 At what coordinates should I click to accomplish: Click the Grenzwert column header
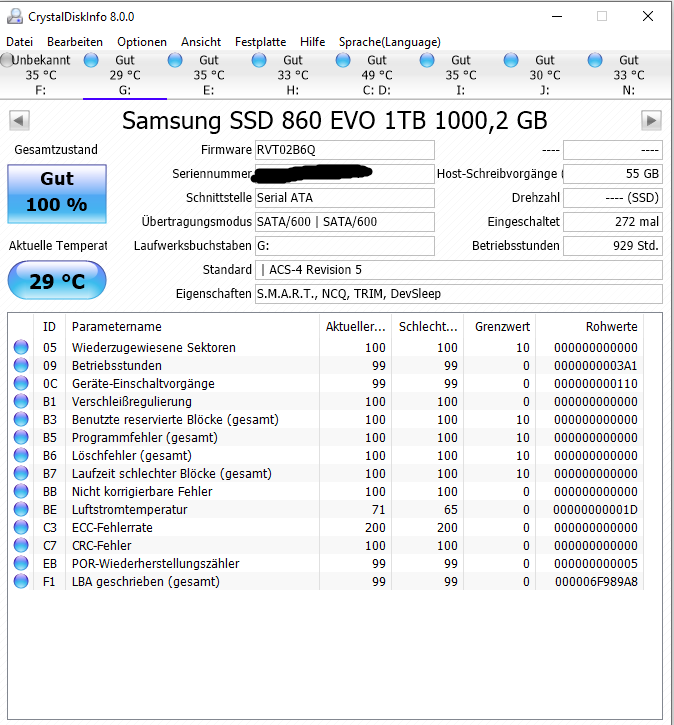[x=500, y=327]
